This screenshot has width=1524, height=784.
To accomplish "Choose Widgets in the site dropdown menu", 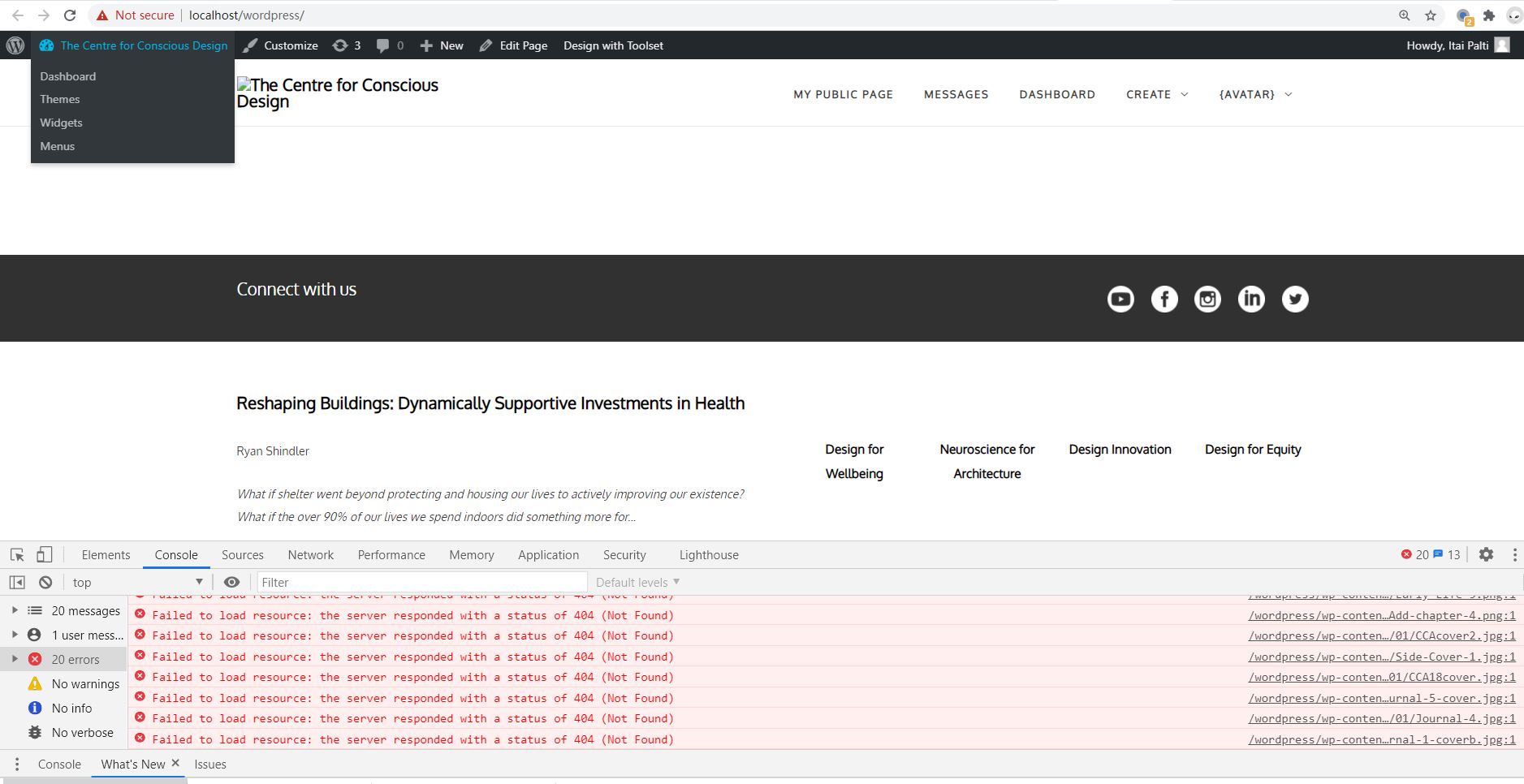I will pos(61,123).
